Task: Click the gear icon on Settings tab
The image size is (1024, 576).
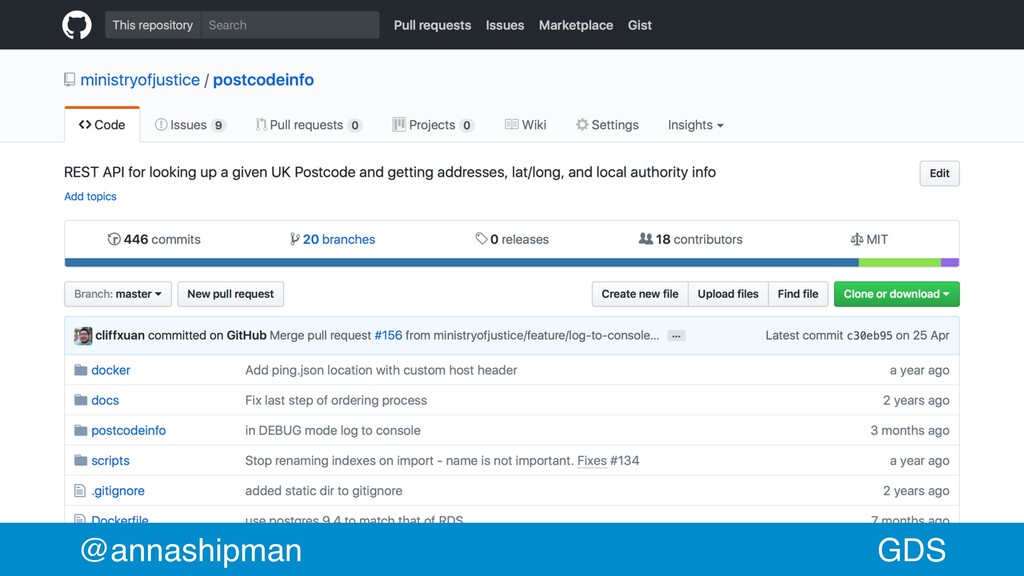Action: [582, 124]
